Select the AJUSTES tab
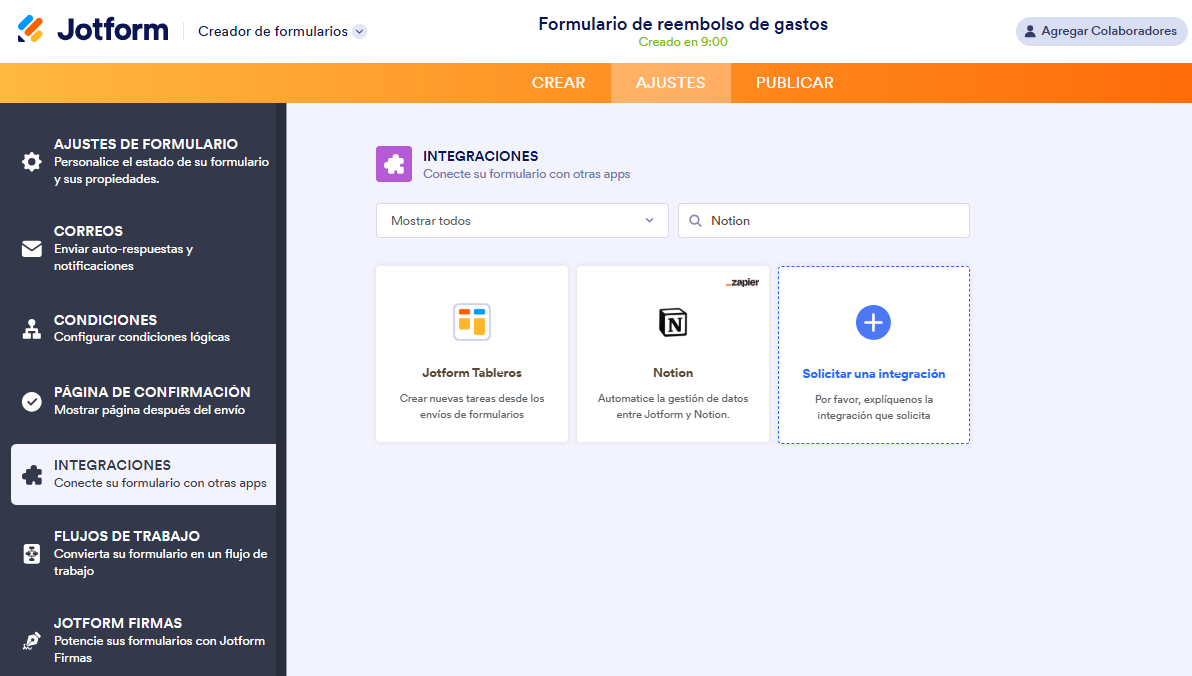The width and height of the screenshot is (1192, 676). [x=670, y=83]
